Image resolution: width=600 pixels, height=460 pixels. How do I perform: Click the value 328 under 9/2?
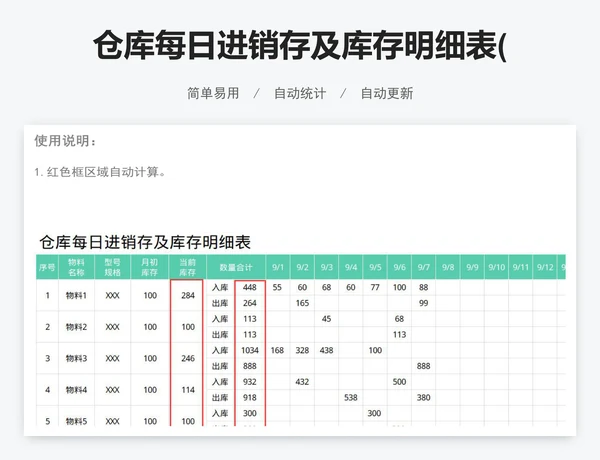tap(302, 350)
